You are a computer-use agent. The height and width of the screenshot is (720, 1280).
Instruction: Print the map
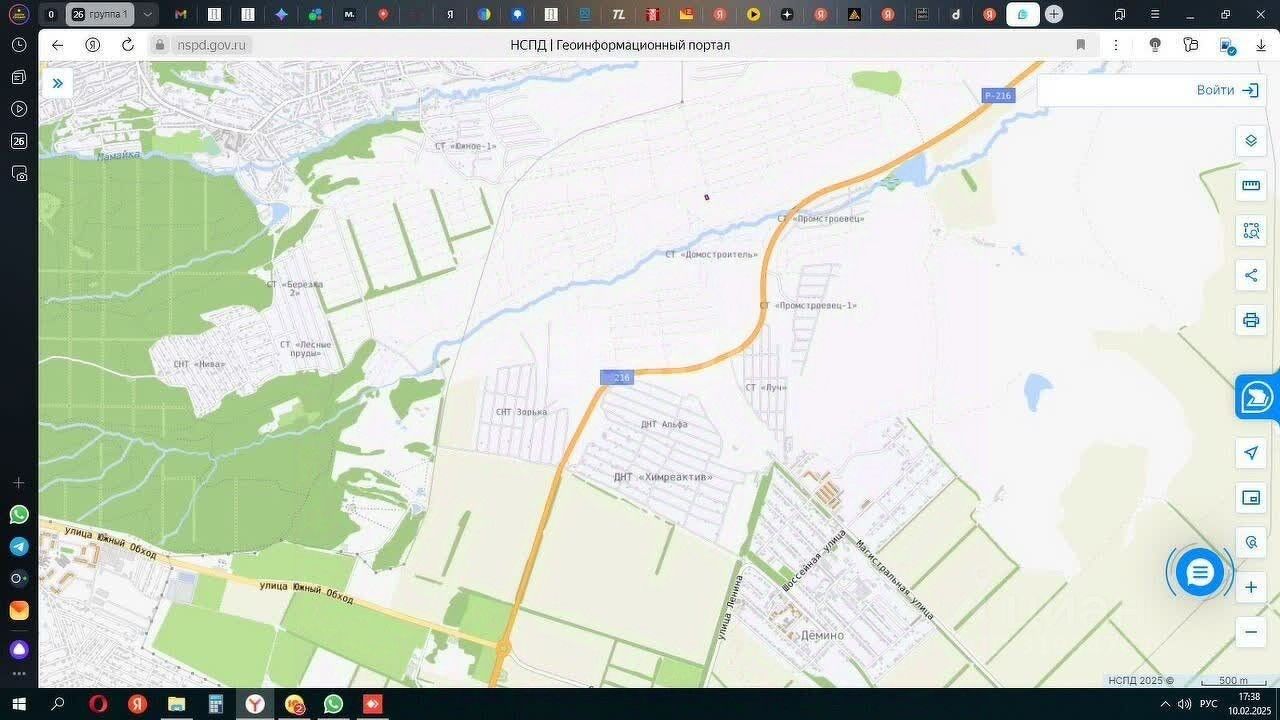tap(1251, 320)
